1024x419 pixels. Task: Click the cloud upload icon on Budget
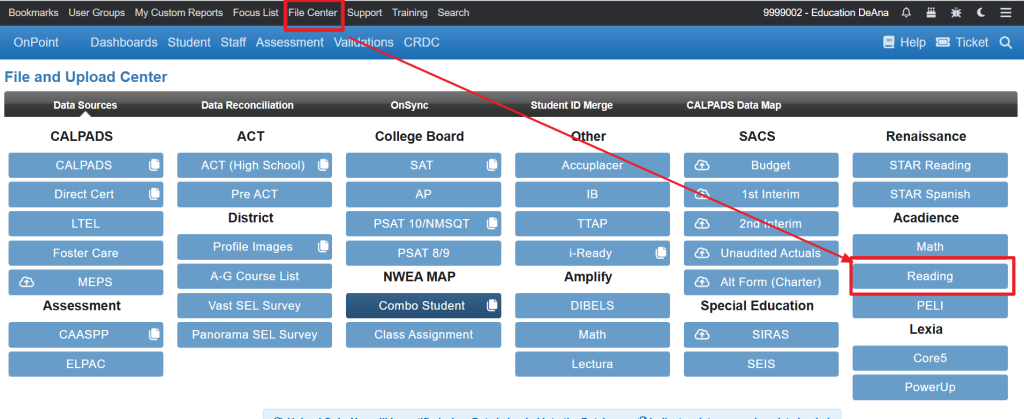(x=702, y=165)
